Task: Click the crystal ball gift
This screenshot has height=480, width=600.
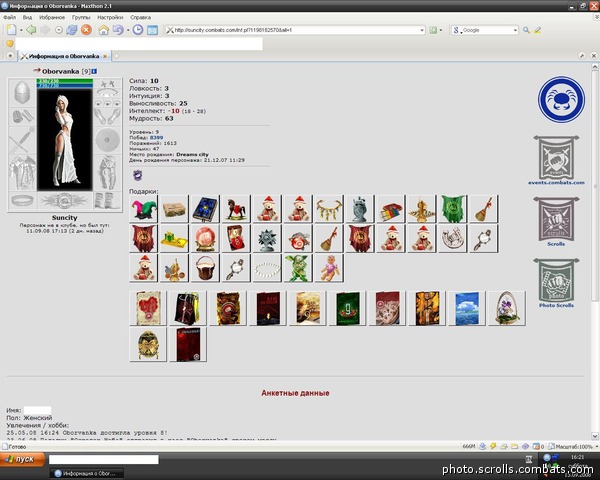Action: (x=205, y=238)
